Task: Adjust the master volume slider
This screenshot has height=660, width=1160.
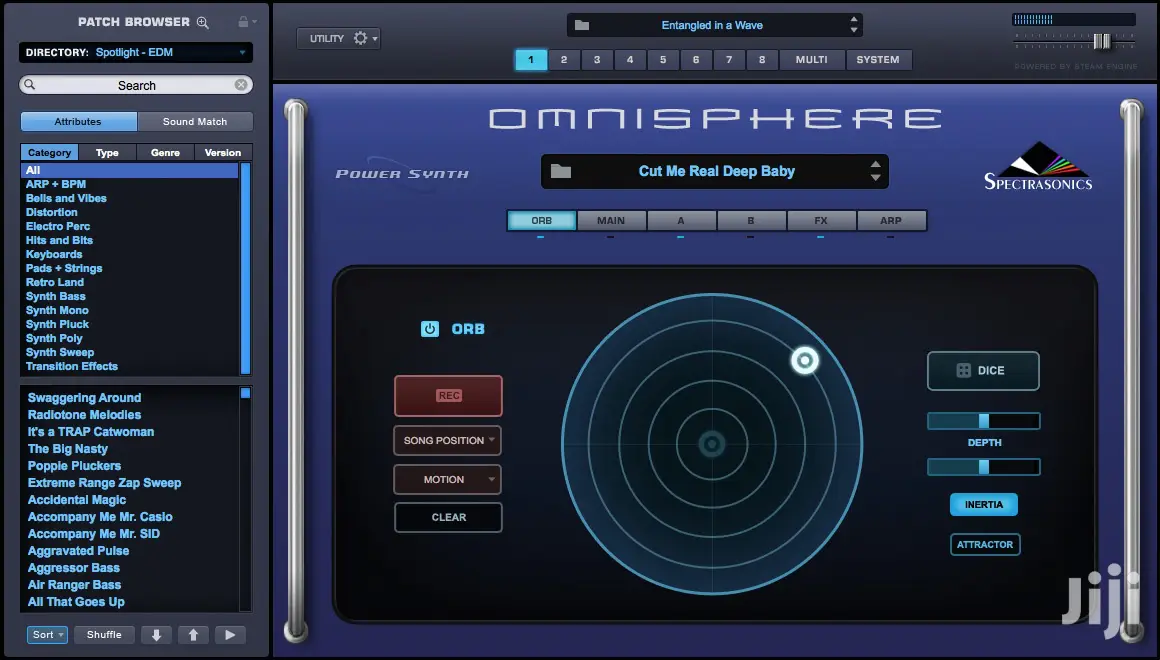Action: (x=1102, y=41)
